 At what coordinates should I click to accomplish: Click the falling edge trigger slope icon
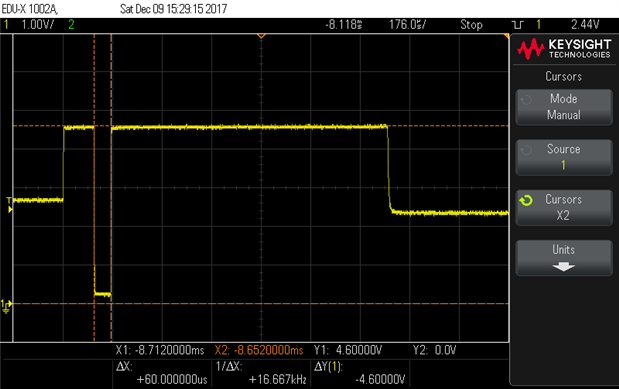[x=518, y=25]
